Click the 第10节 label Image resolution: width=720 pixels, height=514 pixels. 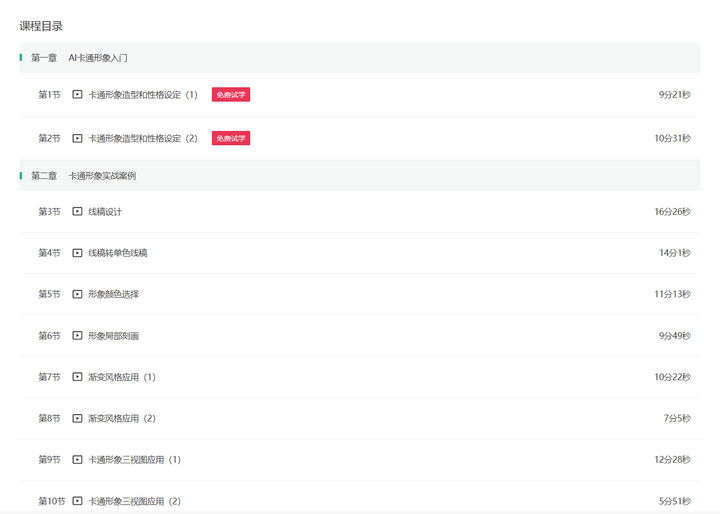(x=51, y=501)
